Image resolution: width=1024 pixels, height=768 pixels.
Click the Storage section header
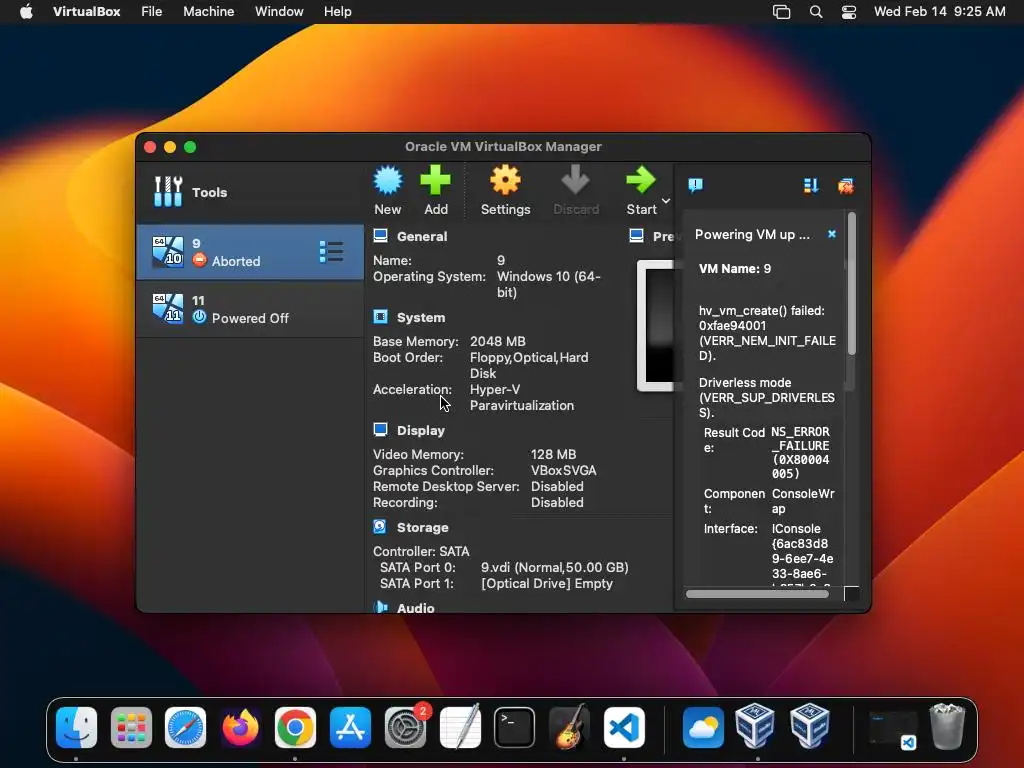pos(423,527)
